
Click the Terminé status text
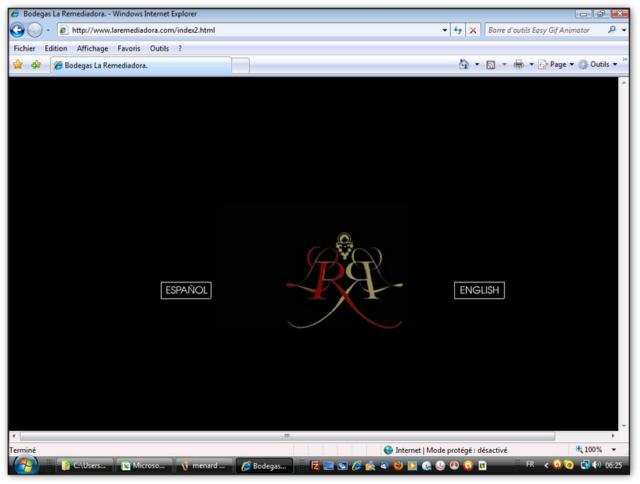(x=22, y=450)
